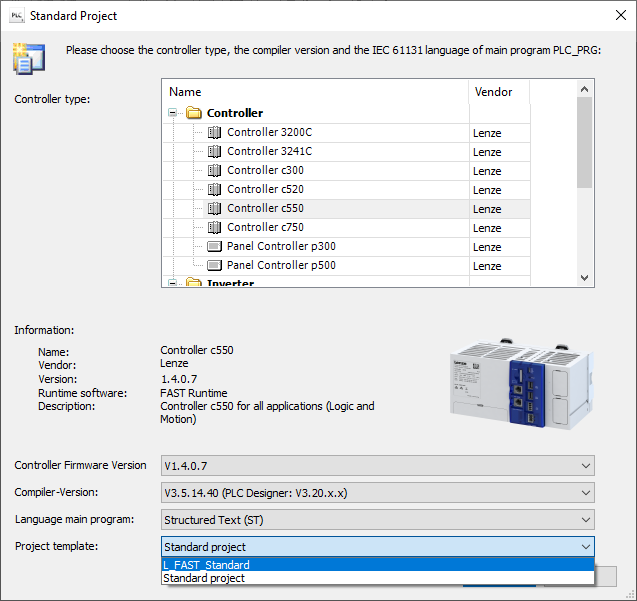Select Panel Controller p500 in the list
Image resolution: width=637 pixels, height=601 pixels.
click(281, 265)
